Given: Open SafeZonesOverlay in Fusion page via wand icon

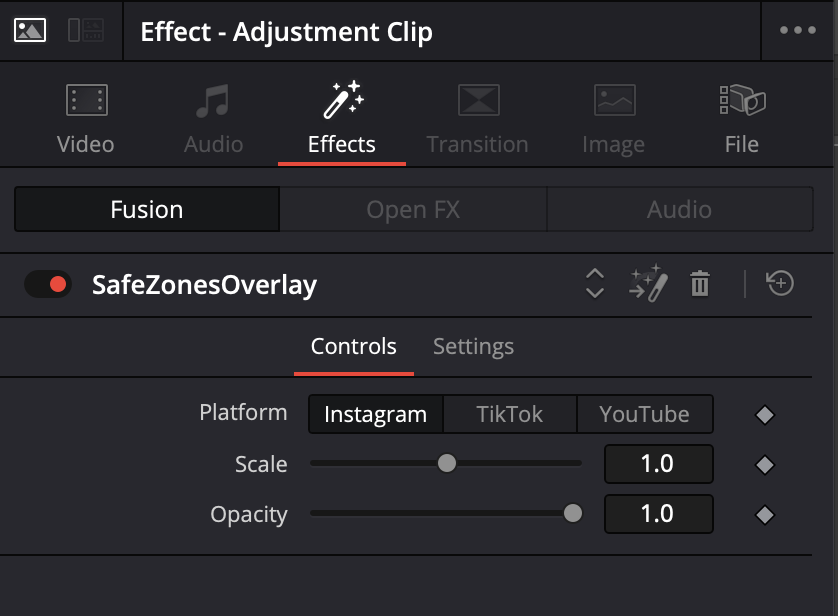Looking at the screenshot, I should pyautogui.click(x=647, y=285).
